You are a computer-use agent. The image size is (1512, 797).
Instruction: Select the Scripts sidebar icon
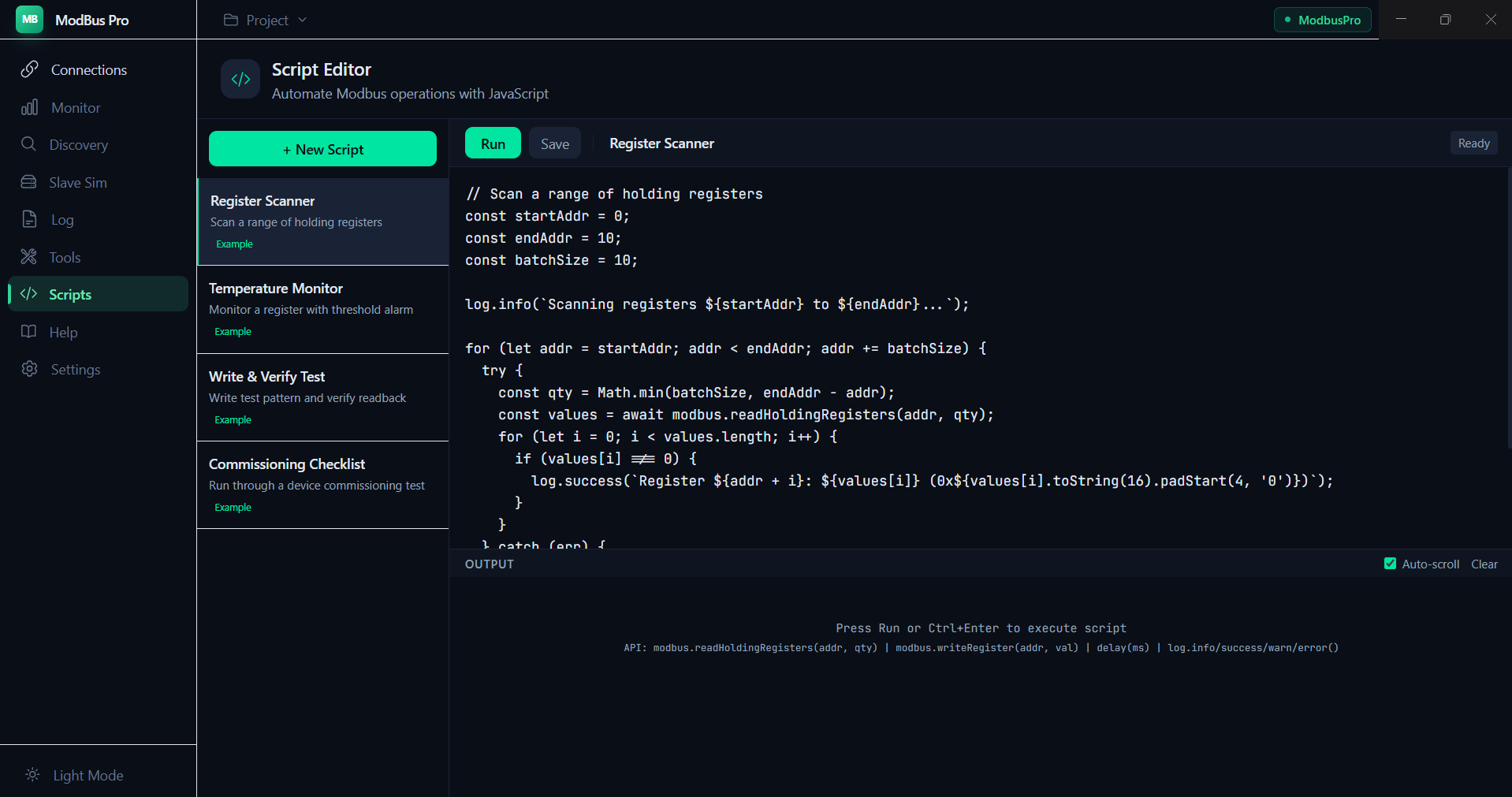coord(71,294)
